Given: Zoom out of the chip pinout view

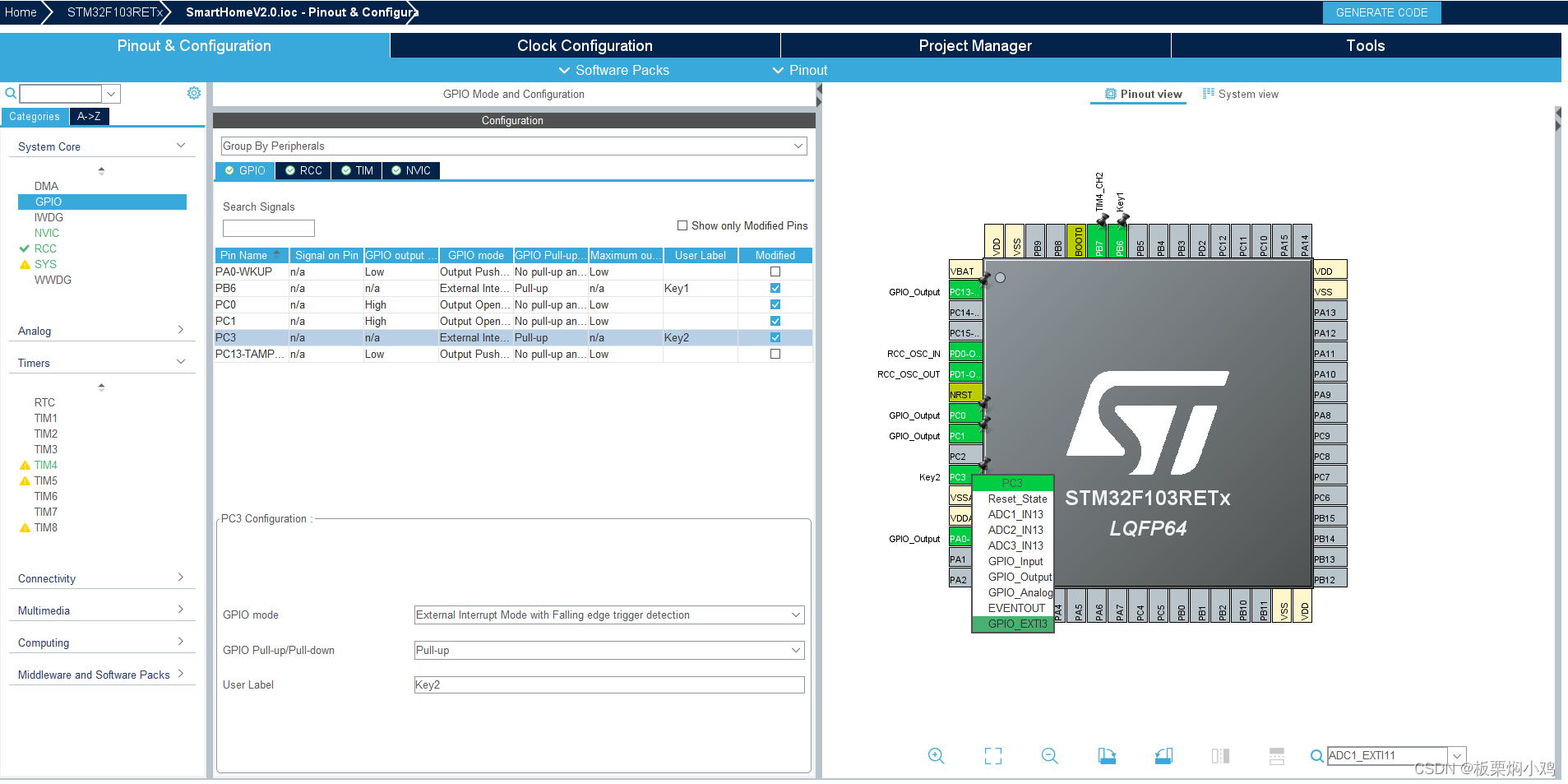Looking at the screenshot, I should click(x=1049, y=756).
